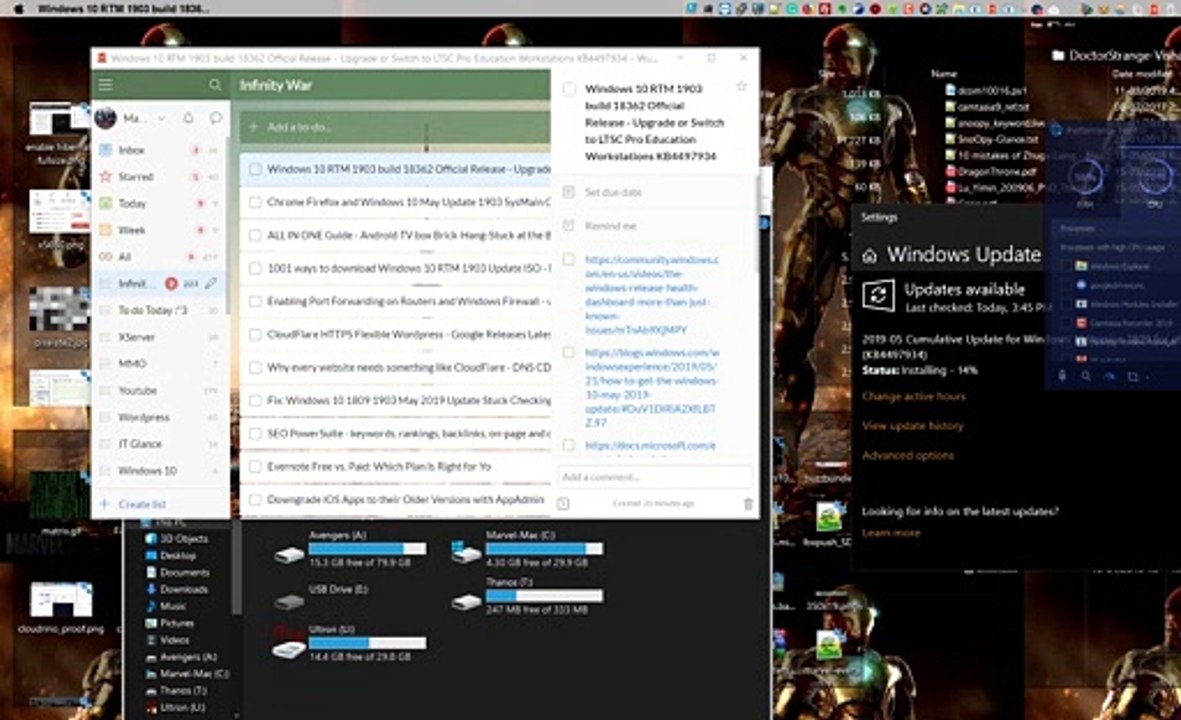1181x720 pixels.
Task: Open the Inbox list
Action: 160,150
